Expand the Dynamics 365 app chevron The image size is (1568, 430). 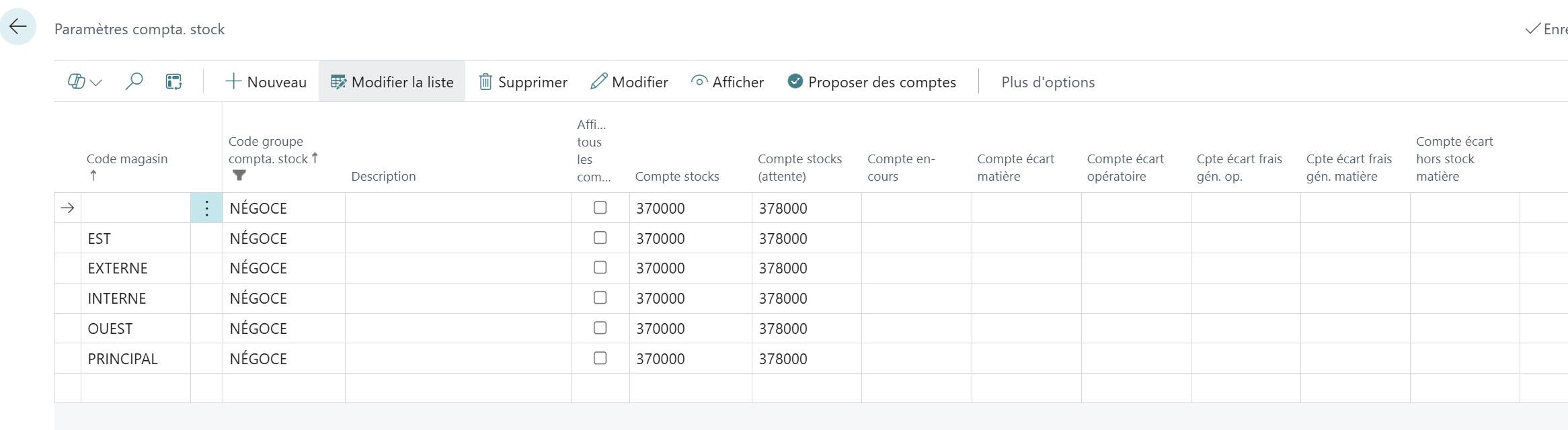tap(95, 83)
